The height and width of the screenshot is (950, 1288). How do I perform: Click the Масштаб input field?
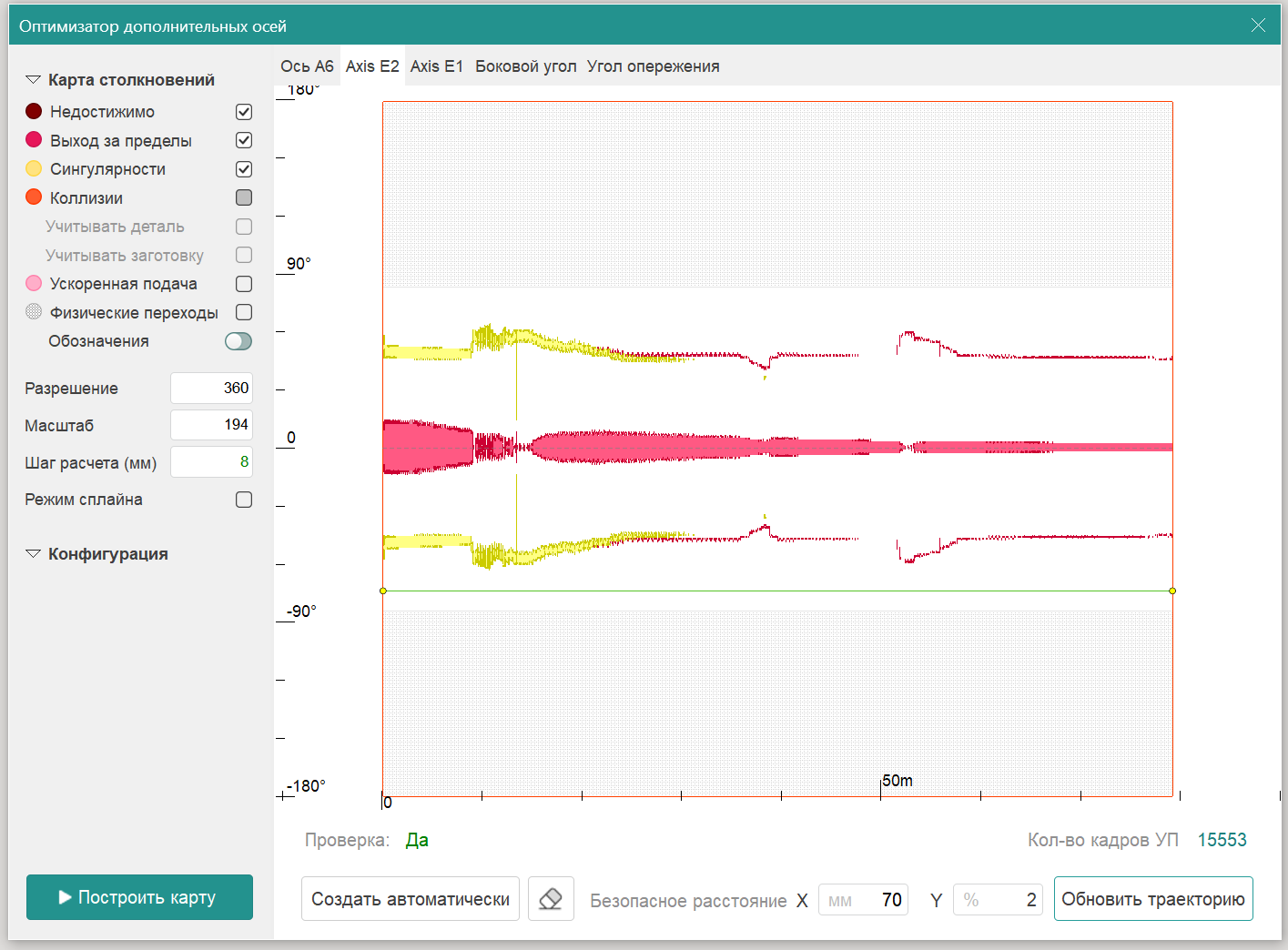coord(211,425)
